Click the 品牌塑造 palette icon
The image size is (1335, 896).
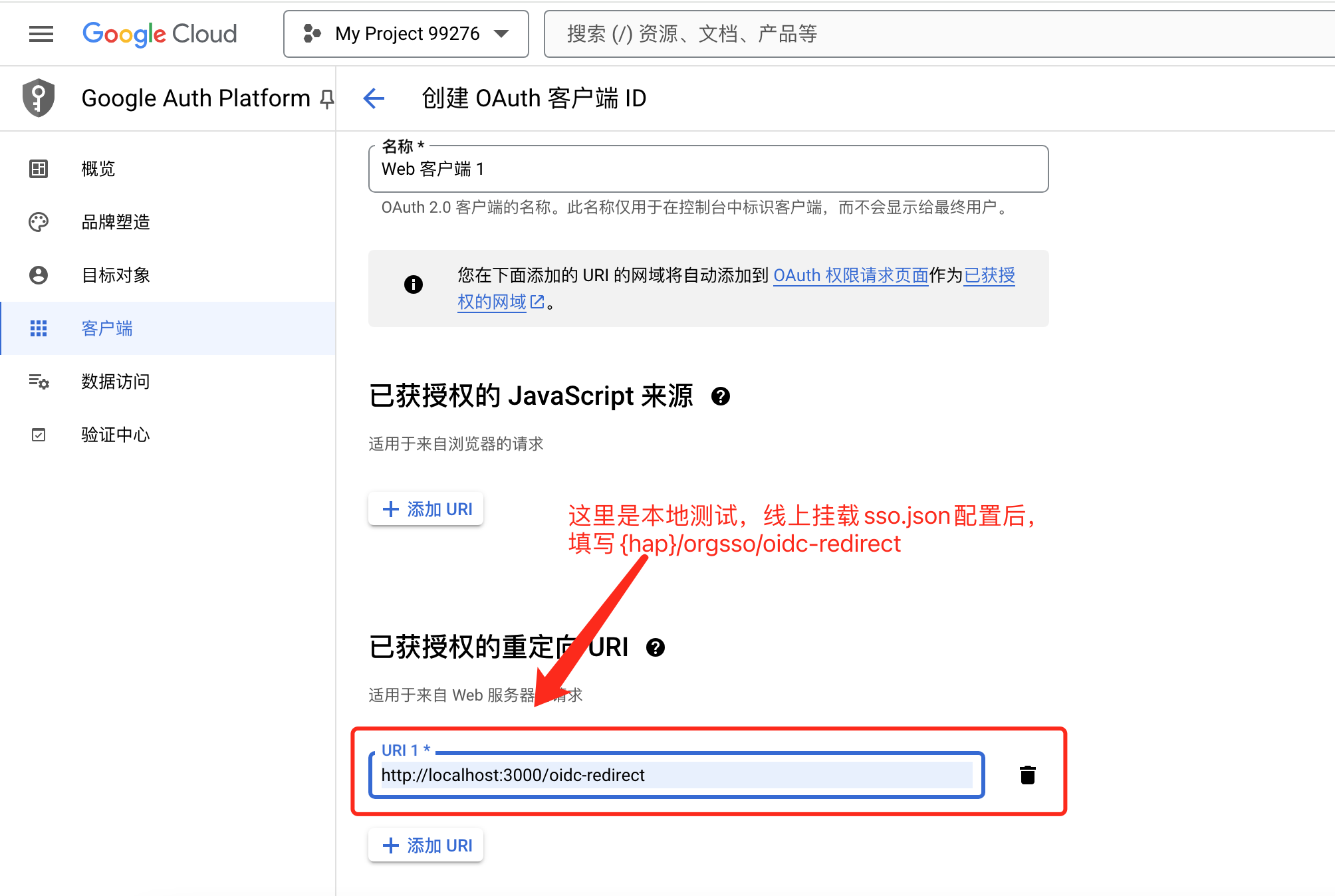[39, 222]
